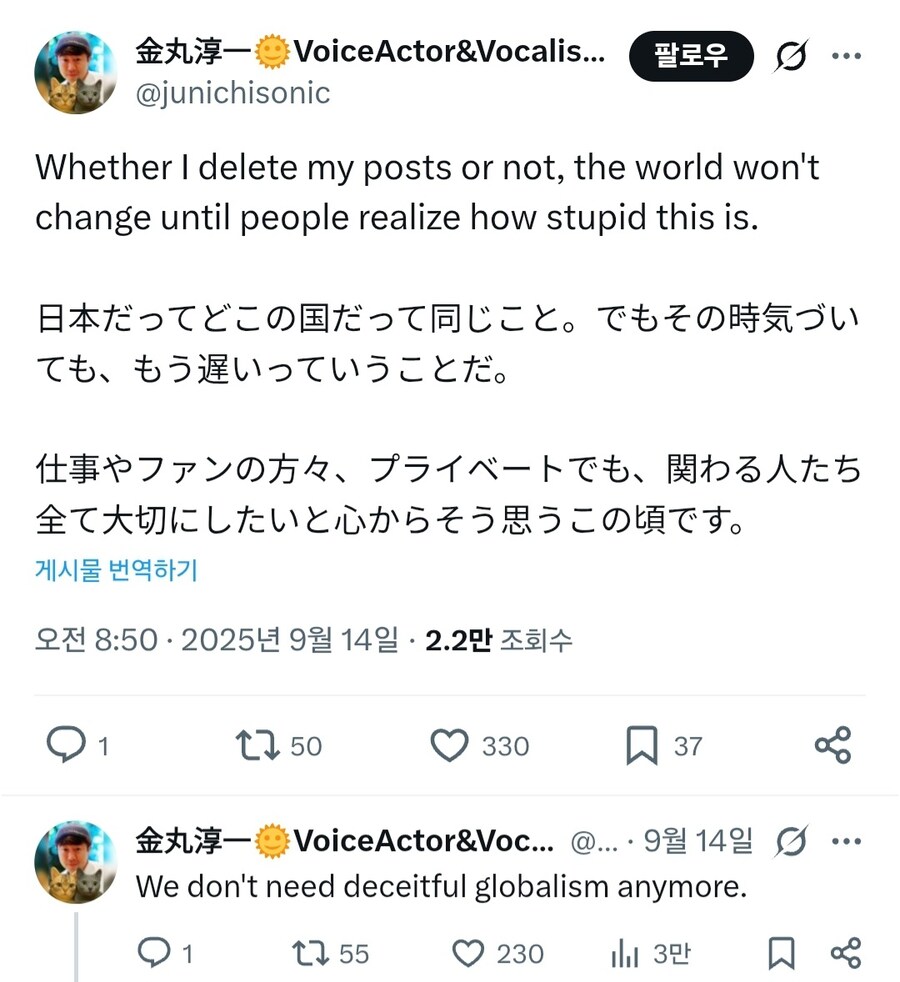Like the main post with heart icon
This screenshot has height=982, width=900.
click(x=450, y=746)
